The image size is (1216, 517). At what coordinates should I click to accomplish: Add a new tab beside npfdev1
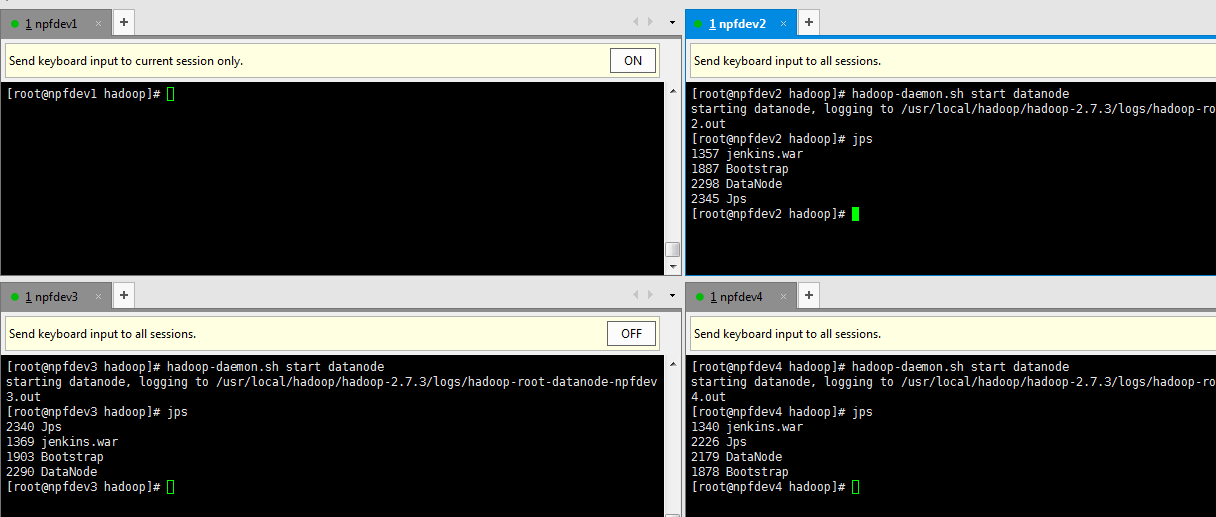tap(123, 23)
